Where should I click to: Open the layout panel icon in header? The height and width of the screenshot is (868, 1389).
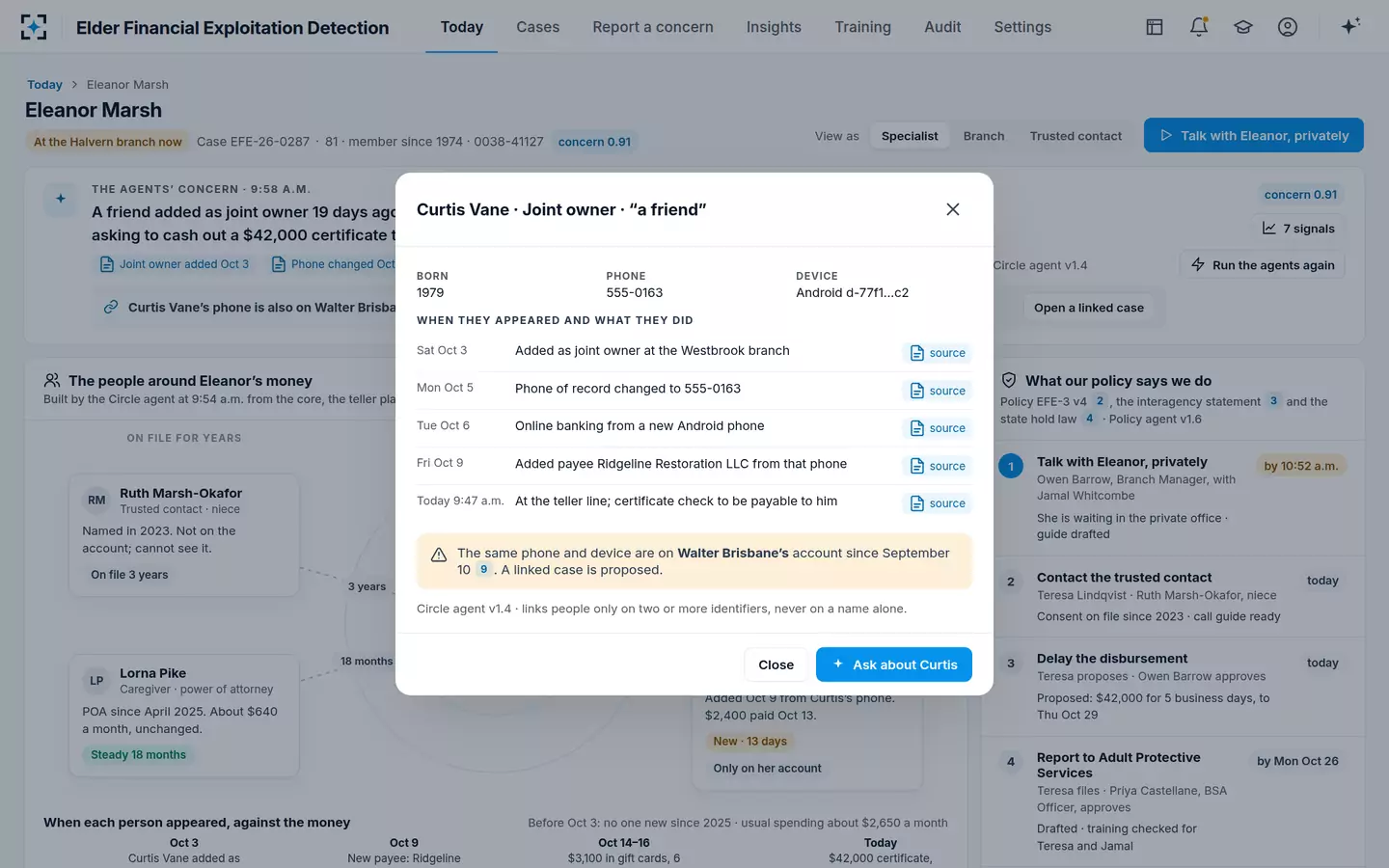point(1155,27)
